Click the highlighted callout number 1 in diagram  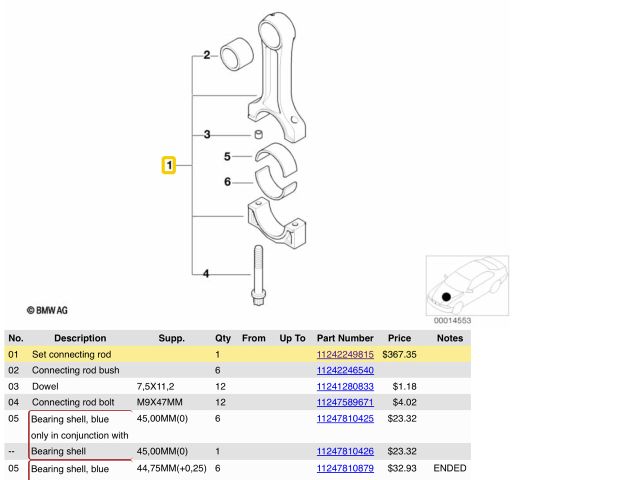pyautogui.click(x=170, y=164)
